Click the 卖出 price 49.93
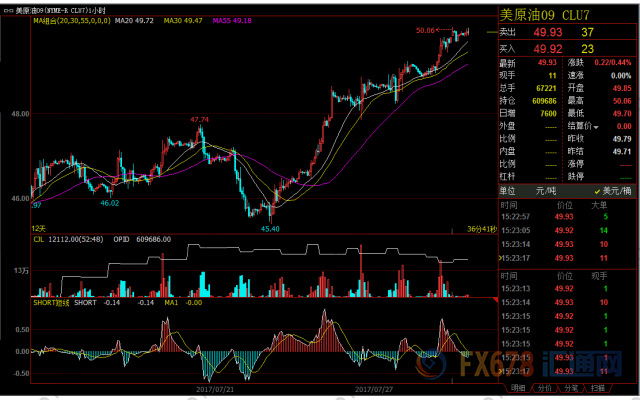Image resolution: width=640 pixels, height=400 pixels. click(x=548, y=33)
